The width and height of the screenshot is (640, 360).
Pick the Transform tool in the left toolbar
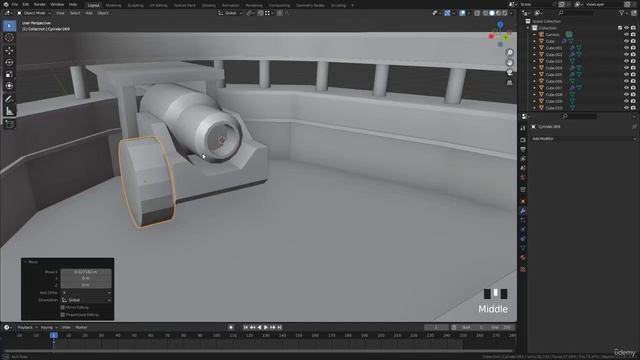tap(9, 86)
